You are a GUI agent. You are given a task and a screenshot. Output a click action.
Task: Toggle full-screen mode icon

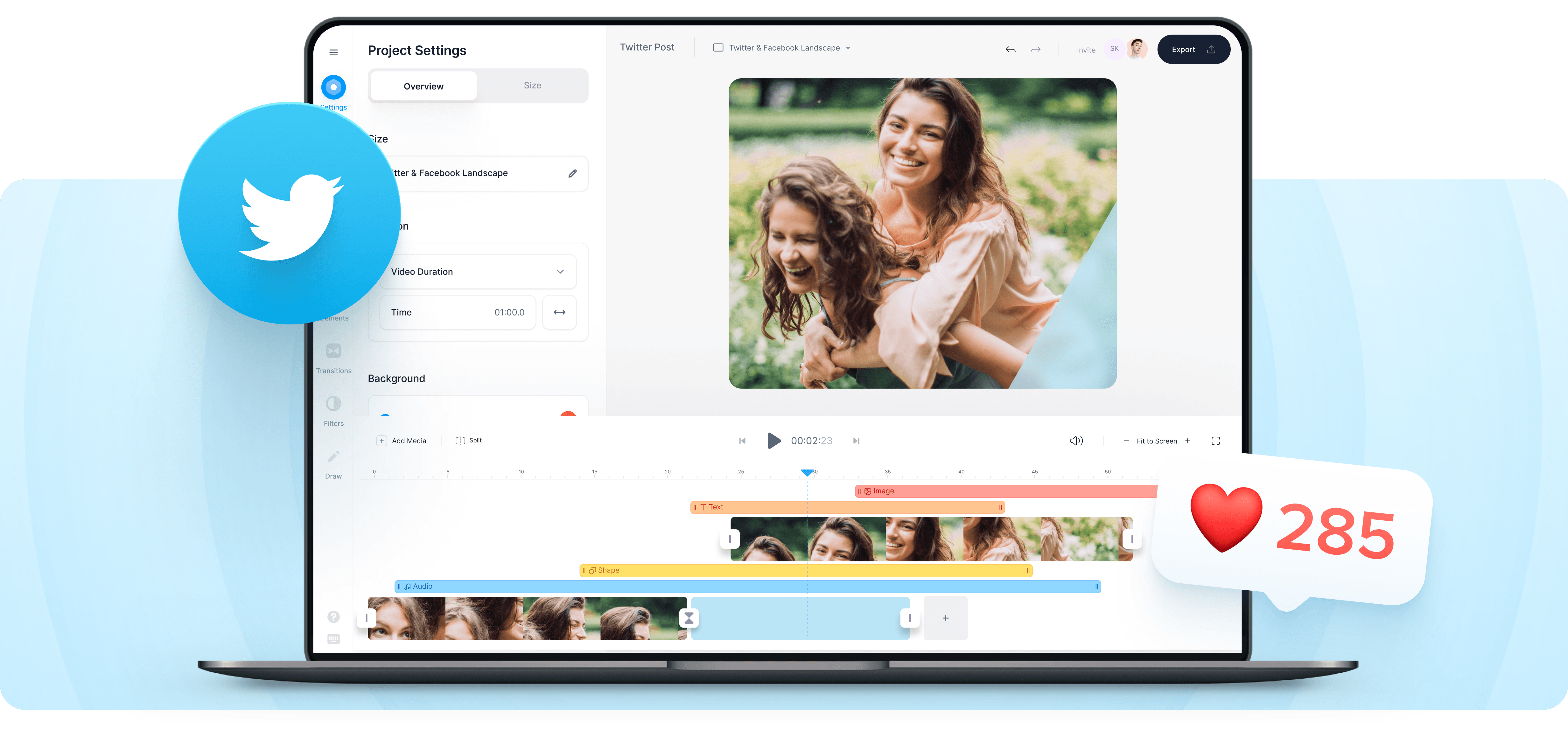pos(1218,441)
